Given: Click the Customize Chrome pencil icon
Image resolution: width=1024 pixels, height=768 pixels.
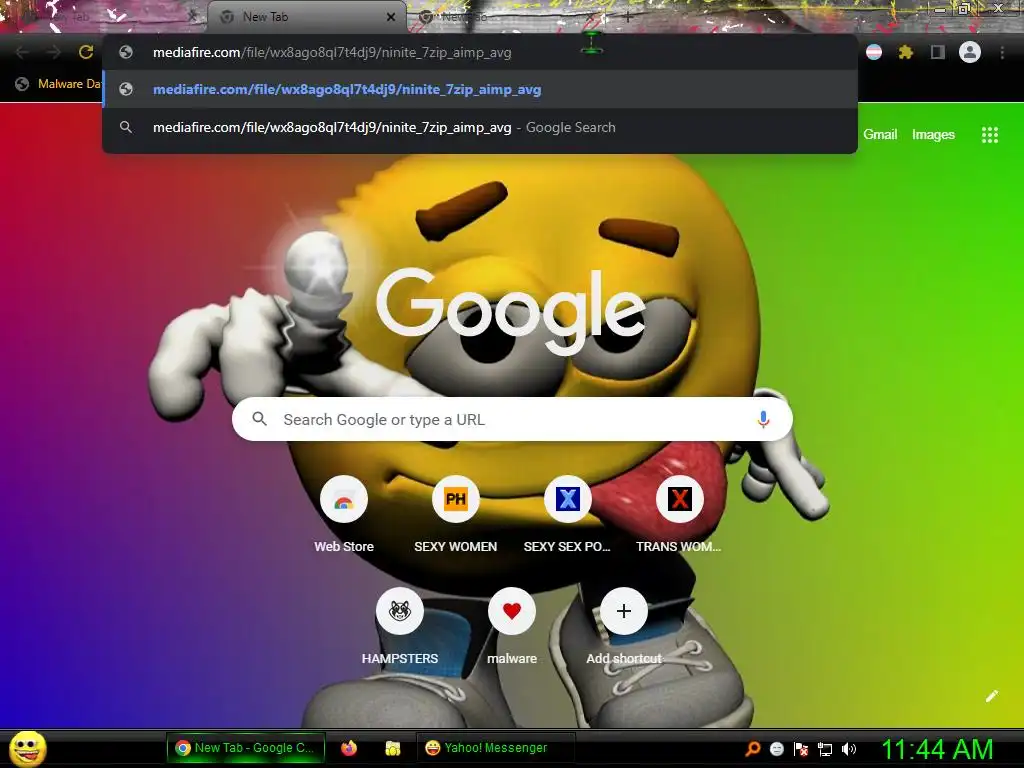Looking at the screenshot, I should click(991, 696).
